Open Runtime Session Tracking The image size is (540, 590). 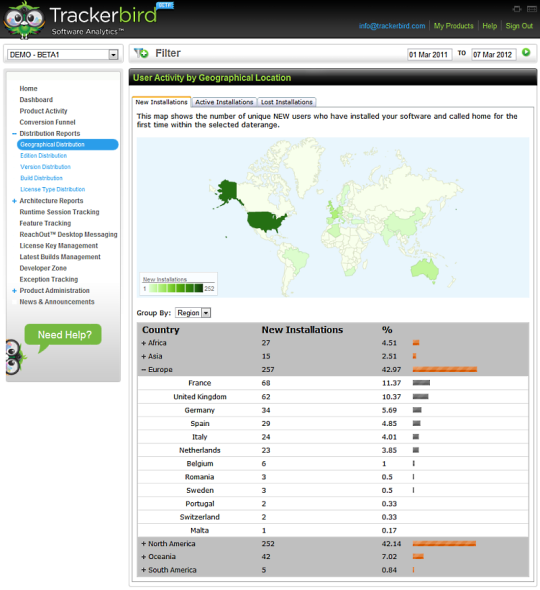click(59, 212)
